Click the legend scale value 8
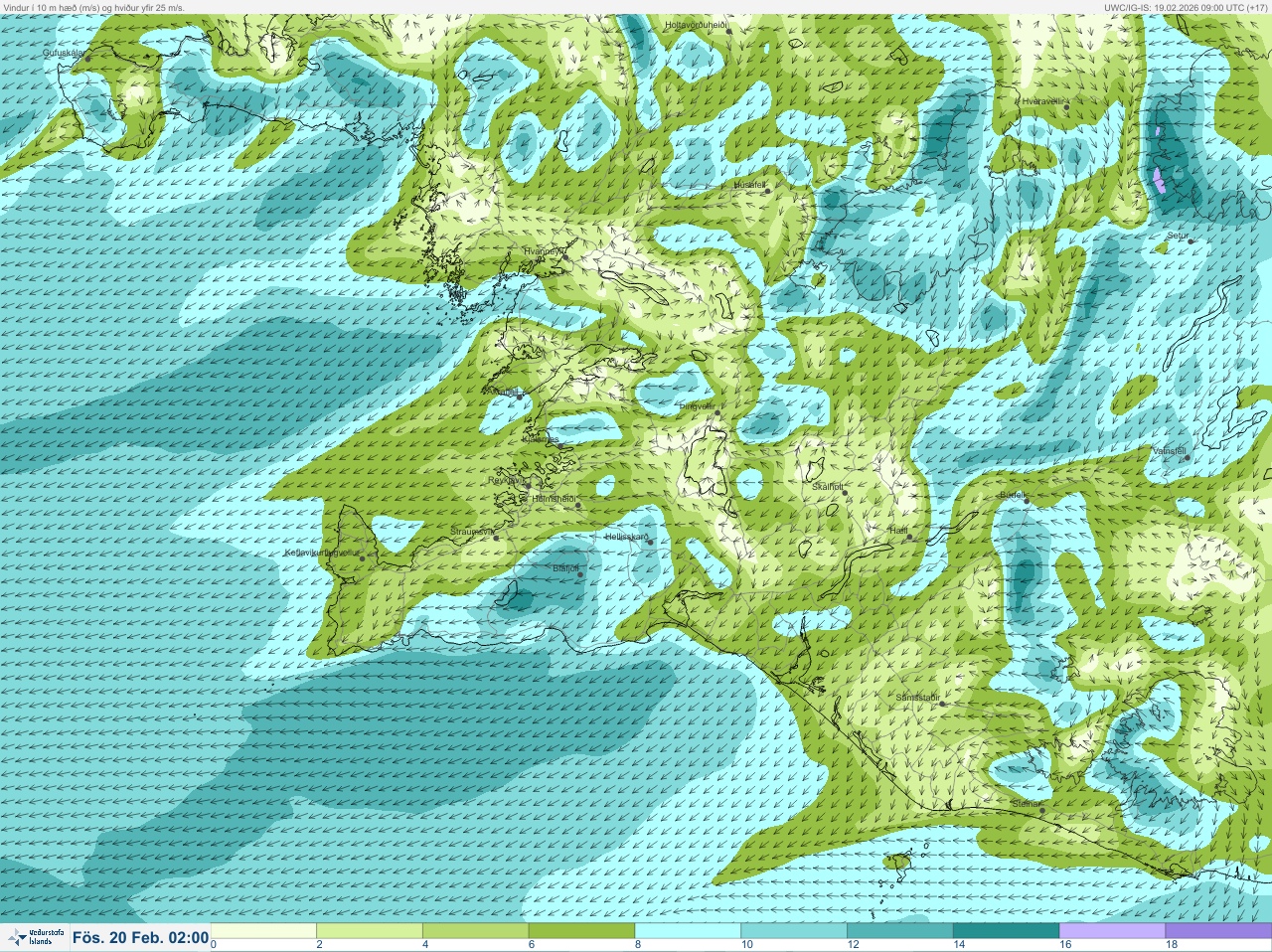 click(638, 945)
